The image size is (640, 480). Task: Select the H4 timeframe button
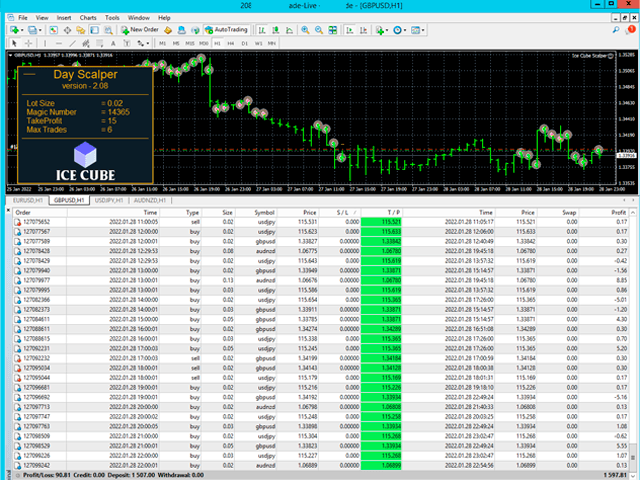tap(231, 43)
